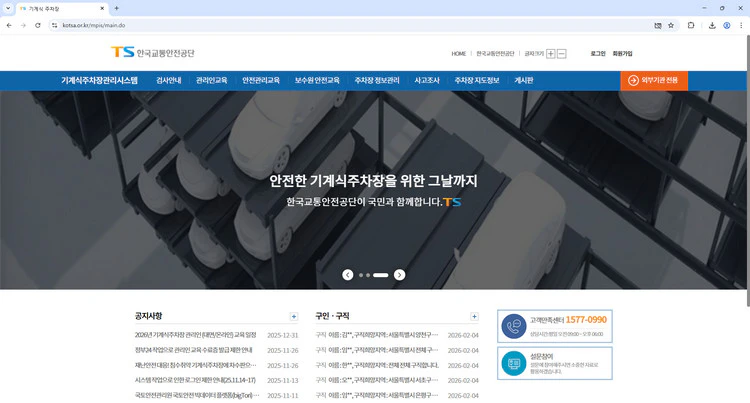Open the browser tab search dropdown

point(9,8)
